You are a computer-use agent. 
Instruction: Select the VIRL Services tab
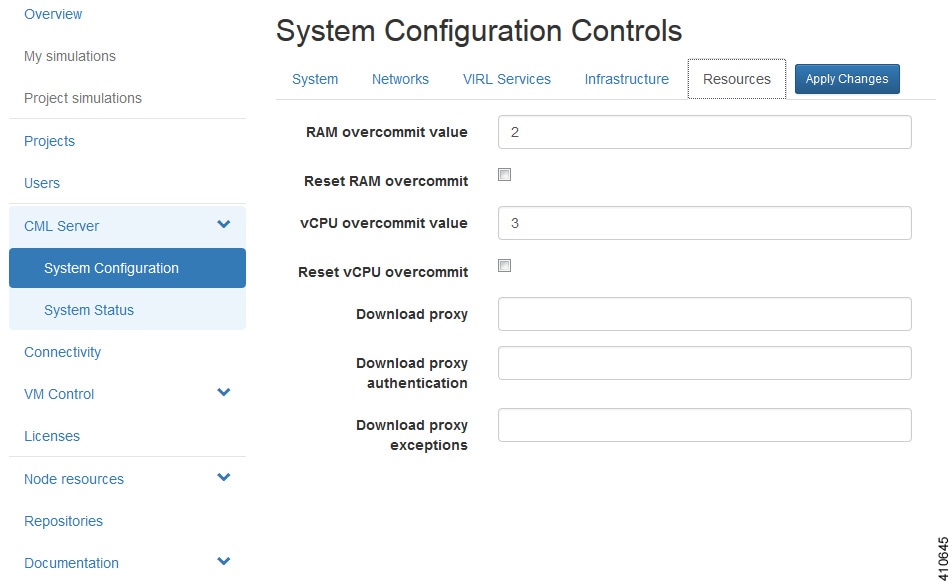(x=506, y=79)
